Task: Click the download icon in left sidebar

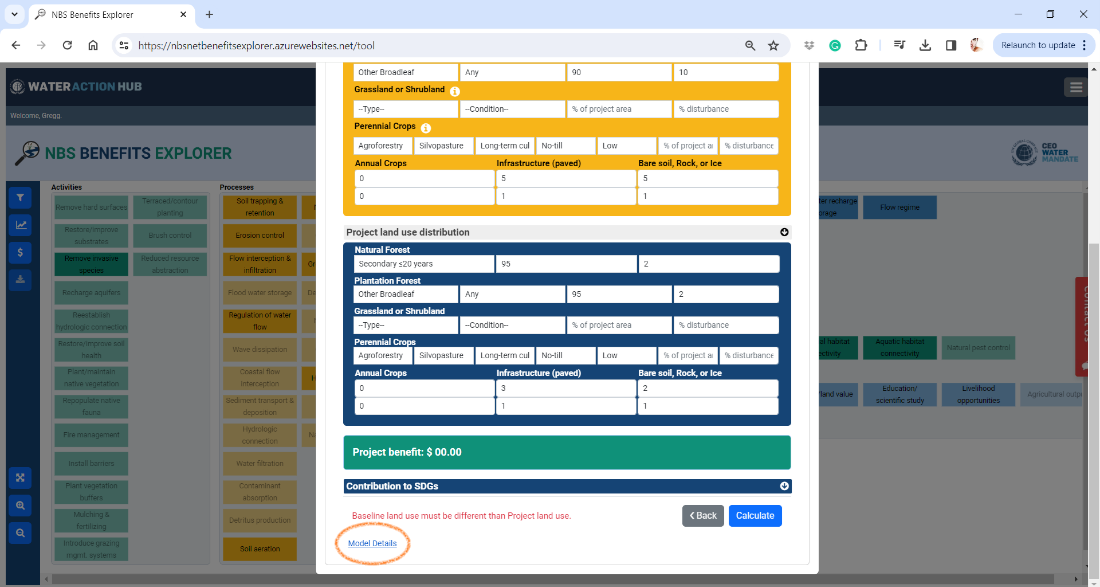Action: (x=20, y=280)
